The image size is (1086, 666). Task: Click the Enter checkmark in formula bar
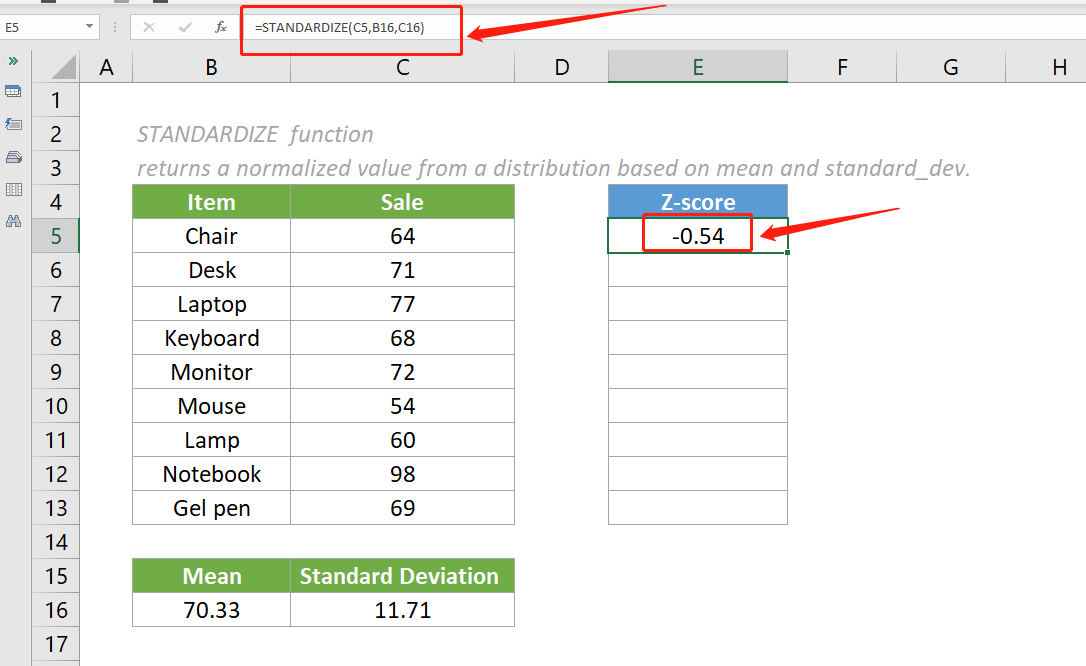tap(183, 28)
